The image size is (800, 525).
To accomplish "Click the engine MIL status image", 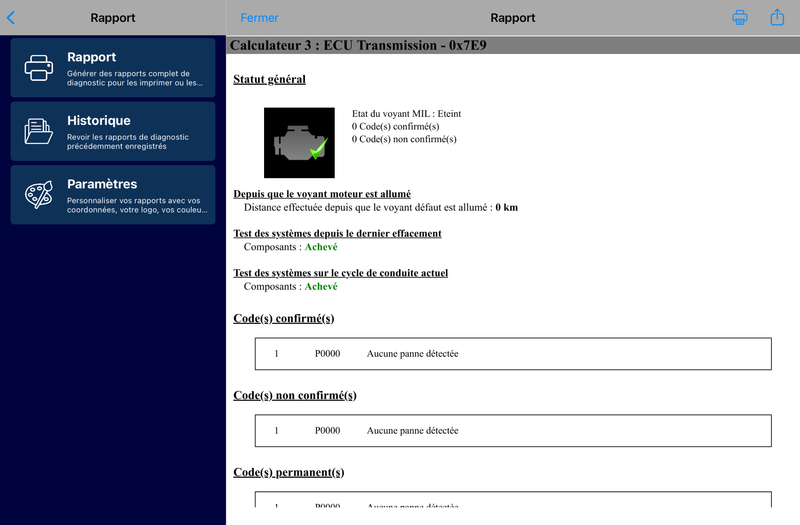I will (299, 143).
